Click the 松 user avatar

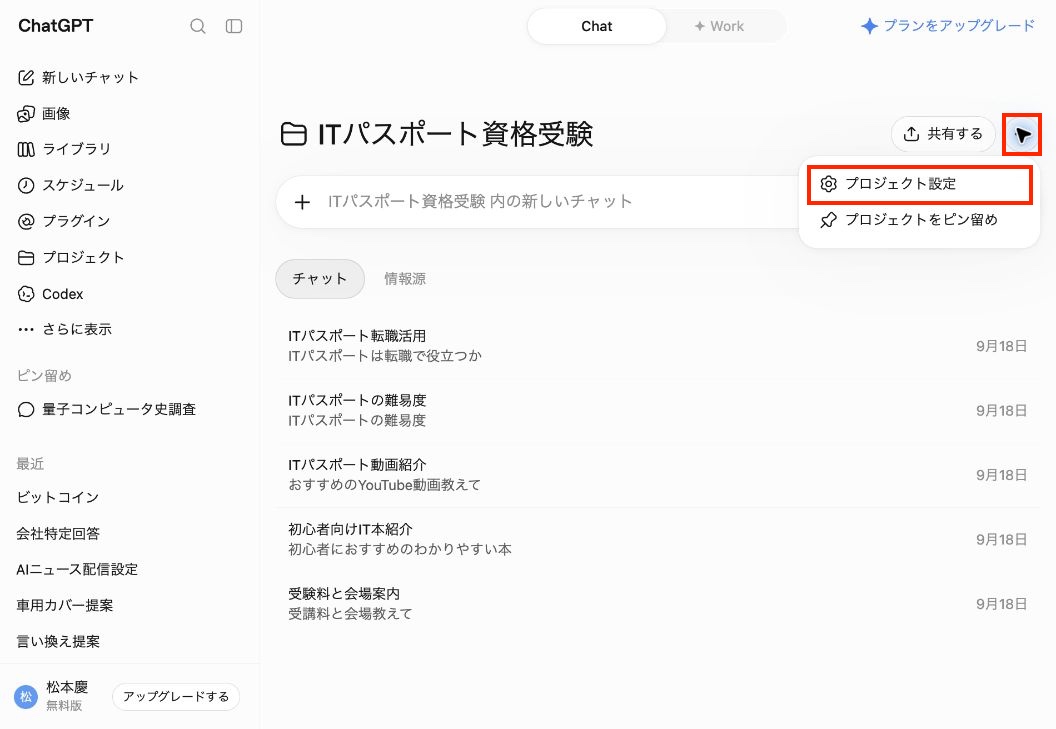pyautogui.click(x=26, y=697)
